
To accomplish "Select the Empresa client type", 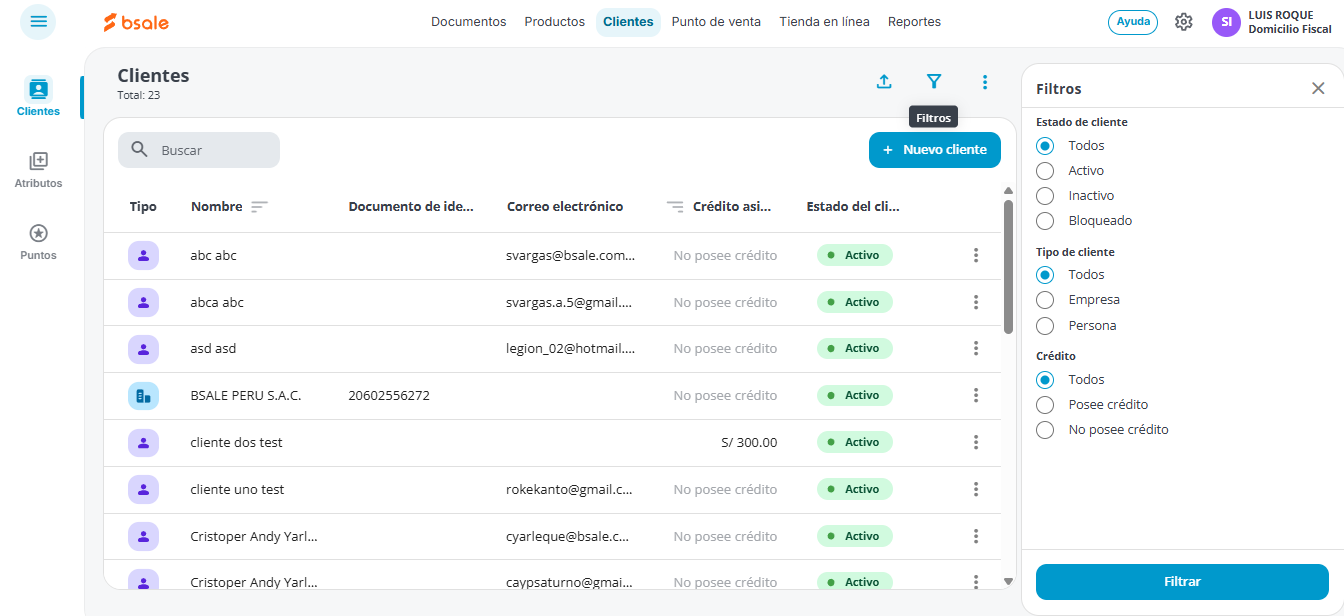I will click(1045, 300).
